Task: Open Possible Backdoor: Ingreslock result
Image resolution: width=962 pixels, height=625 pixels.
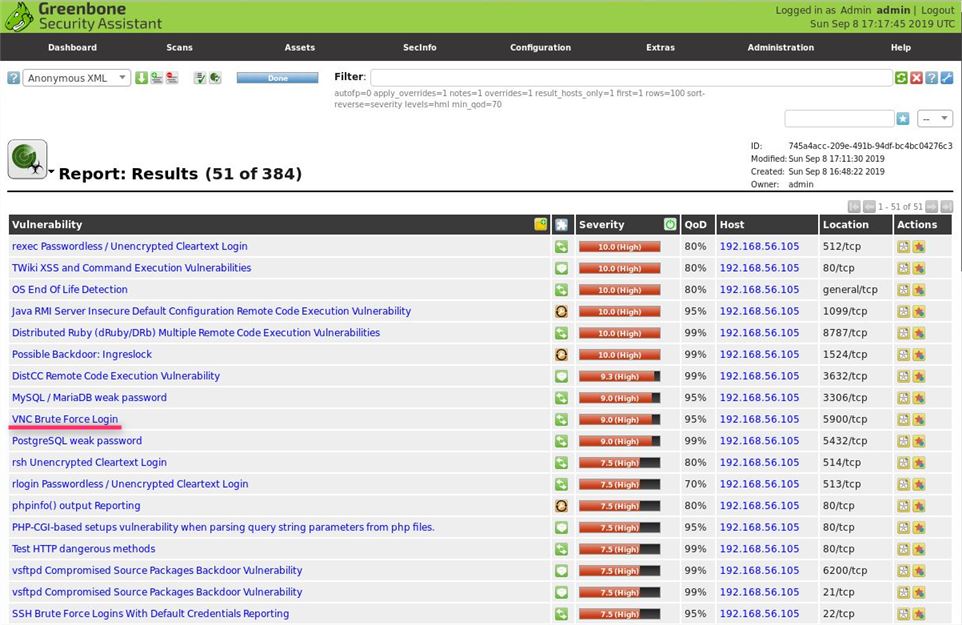Action: (82, 355)
